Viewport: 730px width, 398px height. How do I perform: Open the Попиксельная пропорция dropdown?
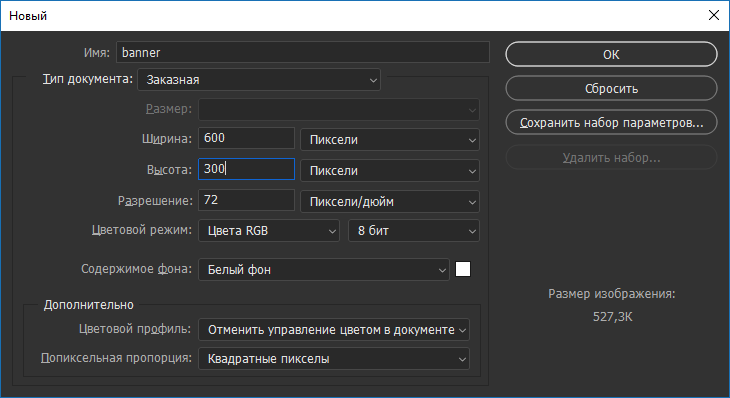(334, 359)
